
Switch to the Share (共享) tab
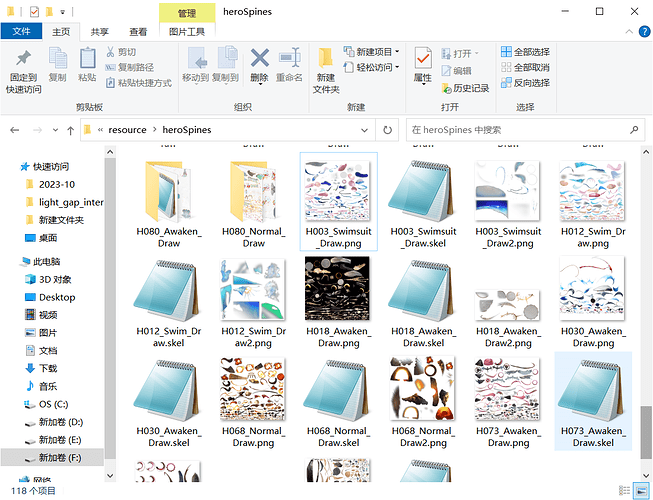(100, 32)
